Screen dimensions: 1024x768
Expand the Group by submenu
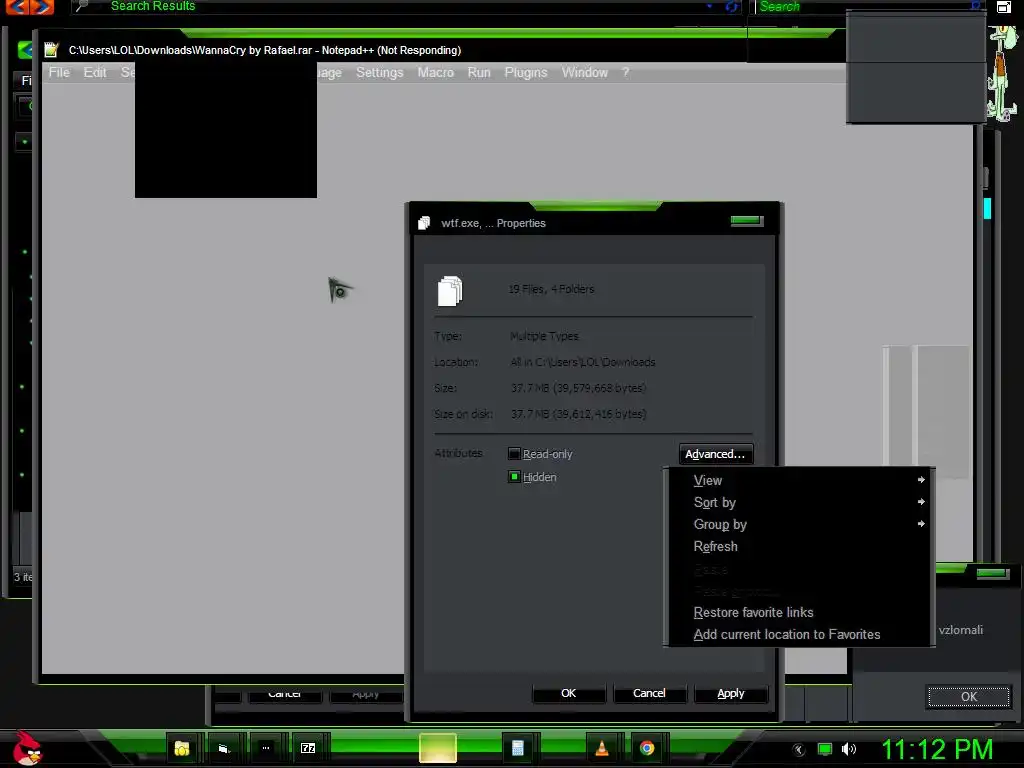coord(800,524)
